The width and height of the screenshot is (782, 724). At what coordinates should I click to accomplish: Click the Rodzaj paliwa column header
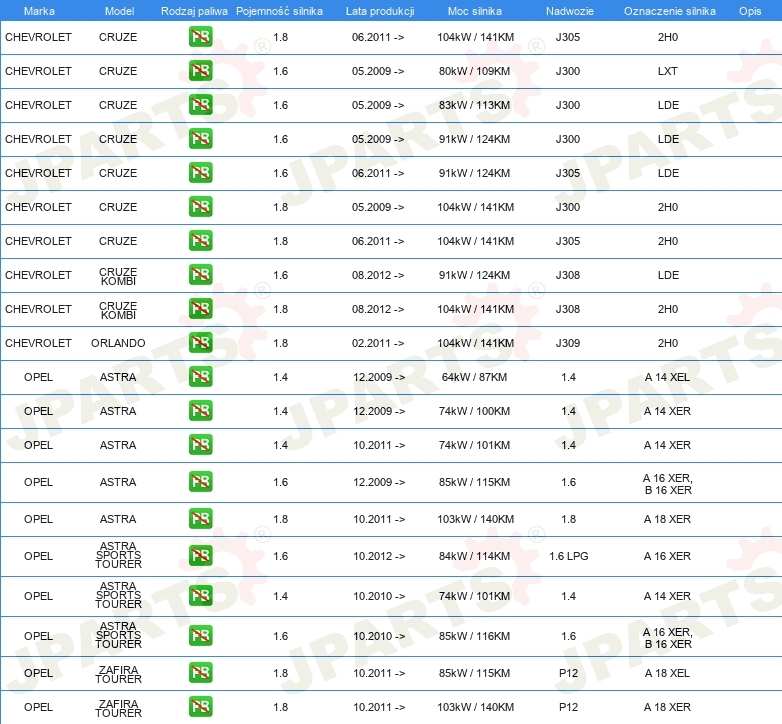click(194, 10)
